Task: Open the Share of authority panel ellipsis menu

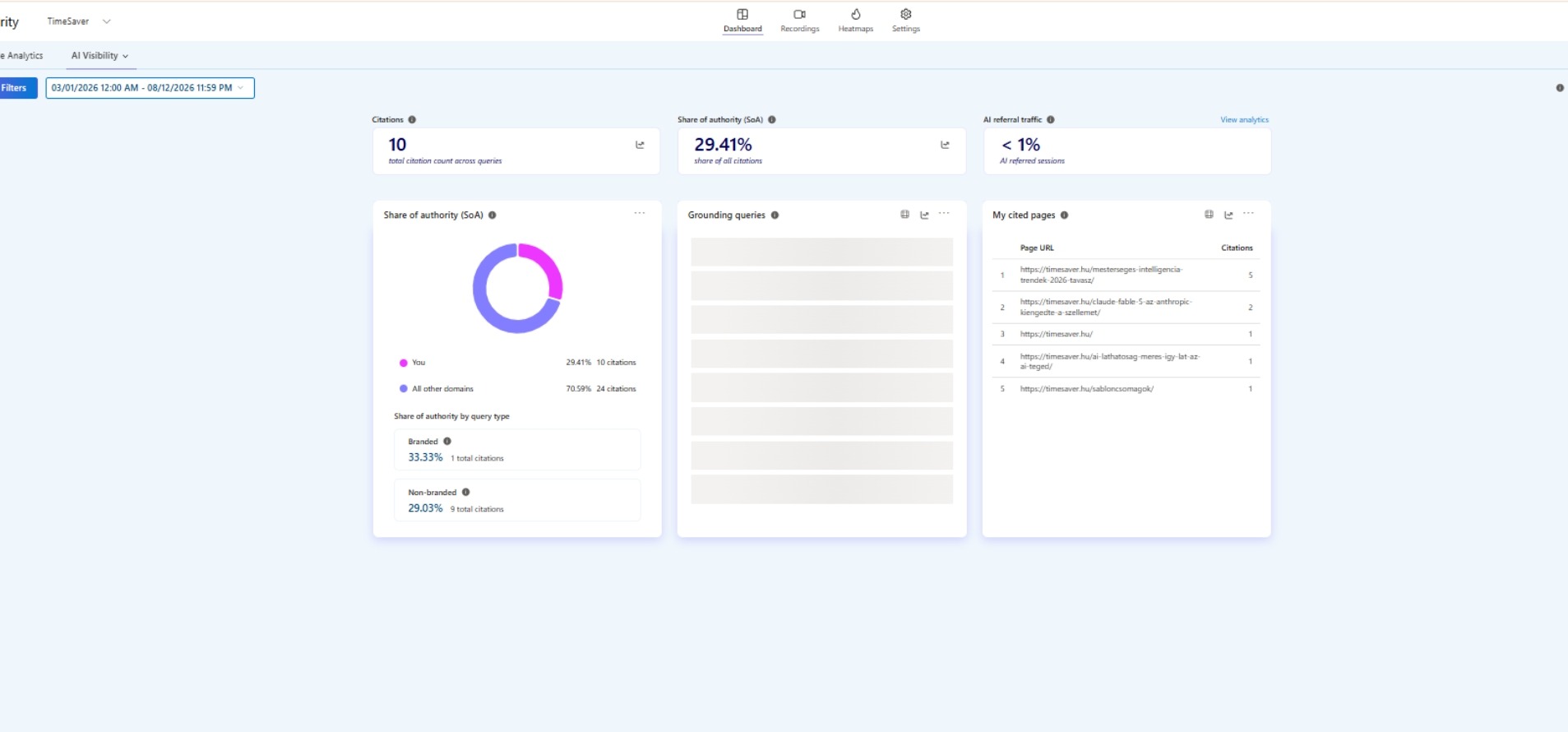Action: click(639, 213)
